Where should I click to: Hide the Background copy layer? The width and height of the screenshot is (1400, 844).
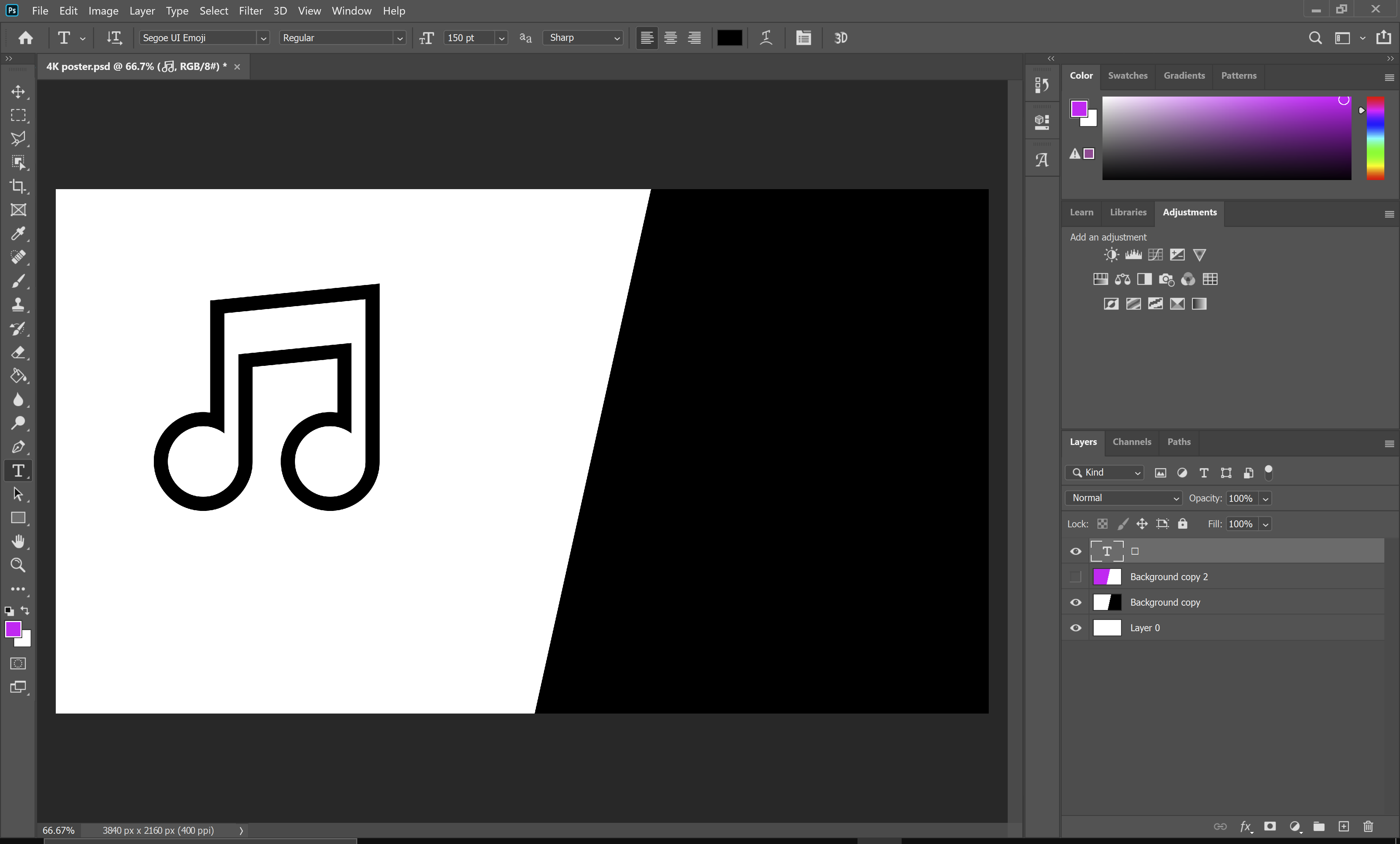tap(1076, 603)
